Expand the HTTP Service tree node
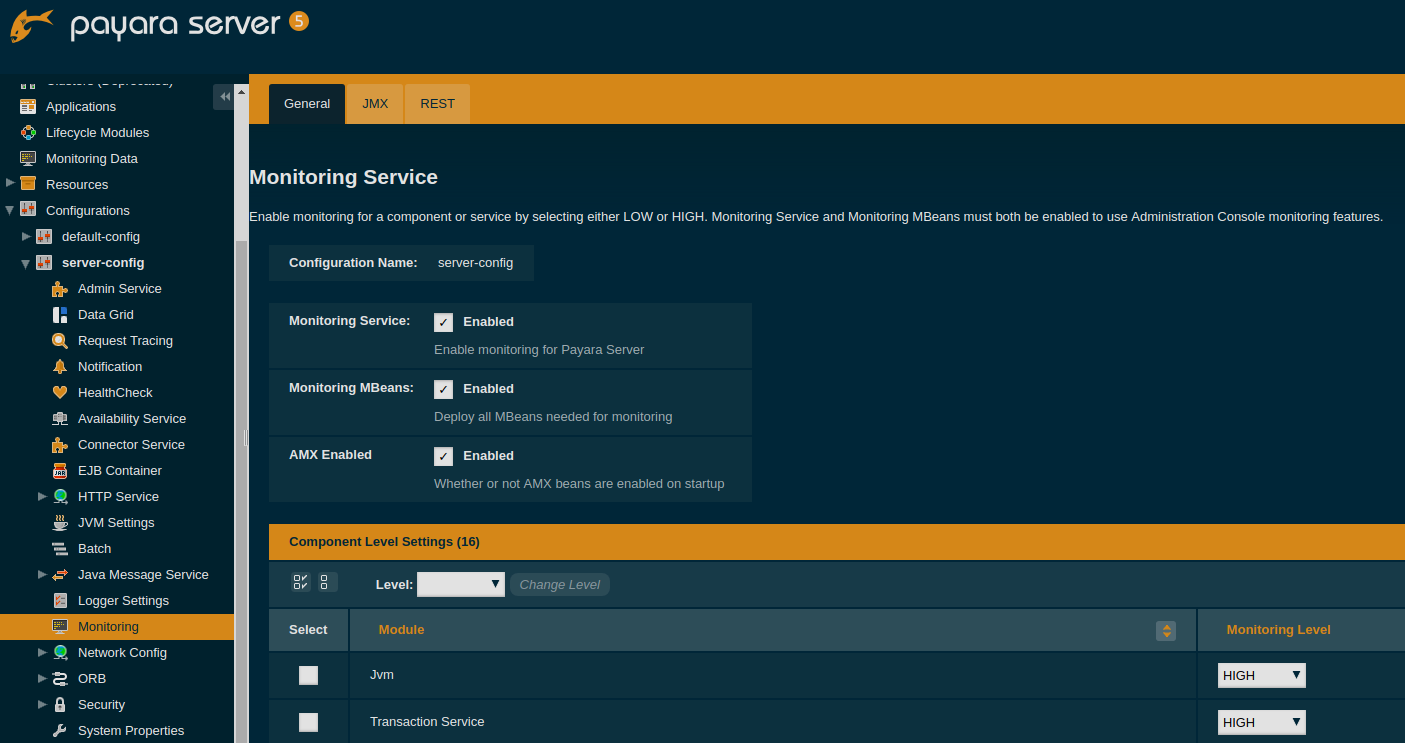This screenshot has width=1405, height=743. (42, 497)
